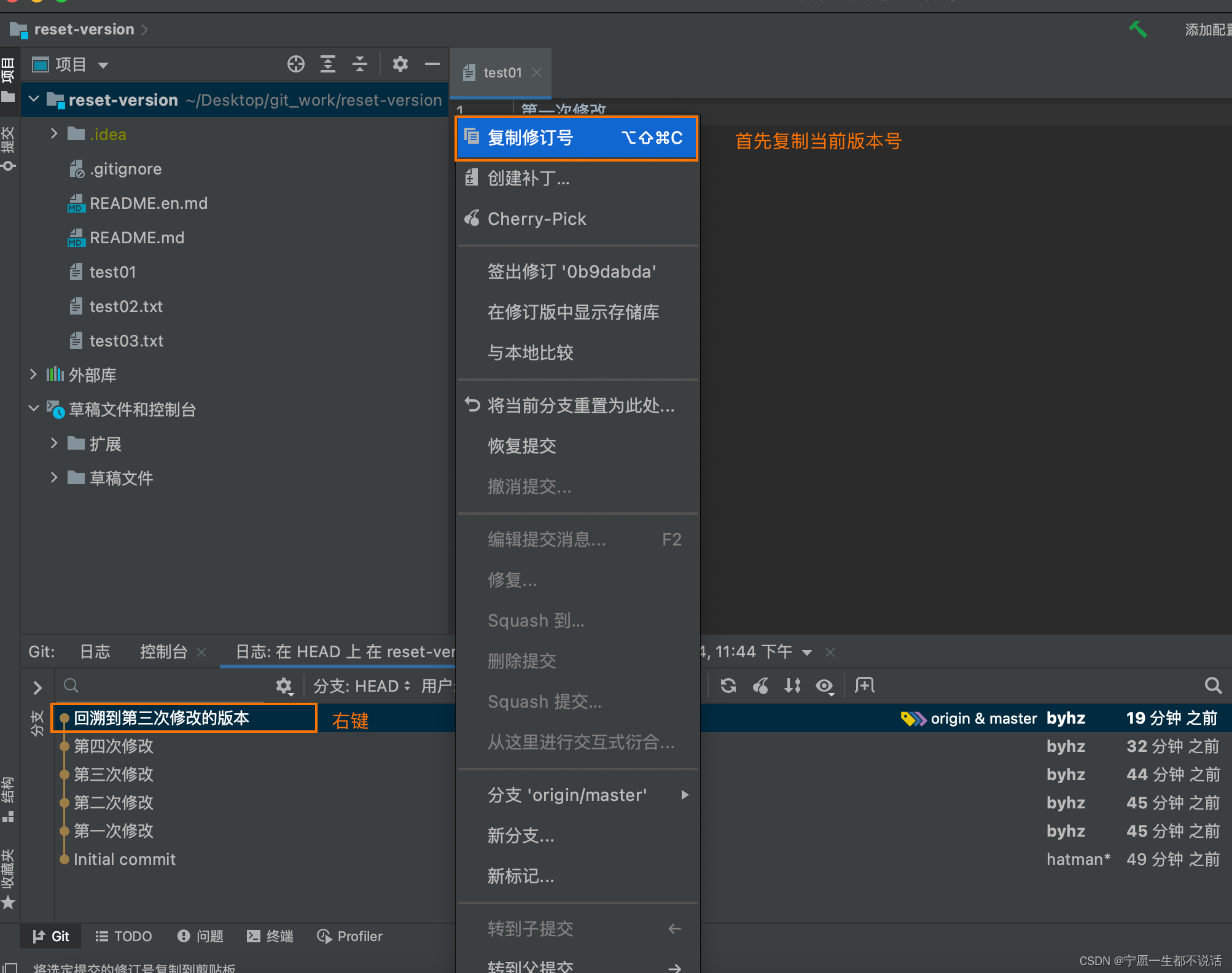This screenshot has width=1232, height=973.
Task: Open Git log settings gear icon
Action: [x=284, y=686]
